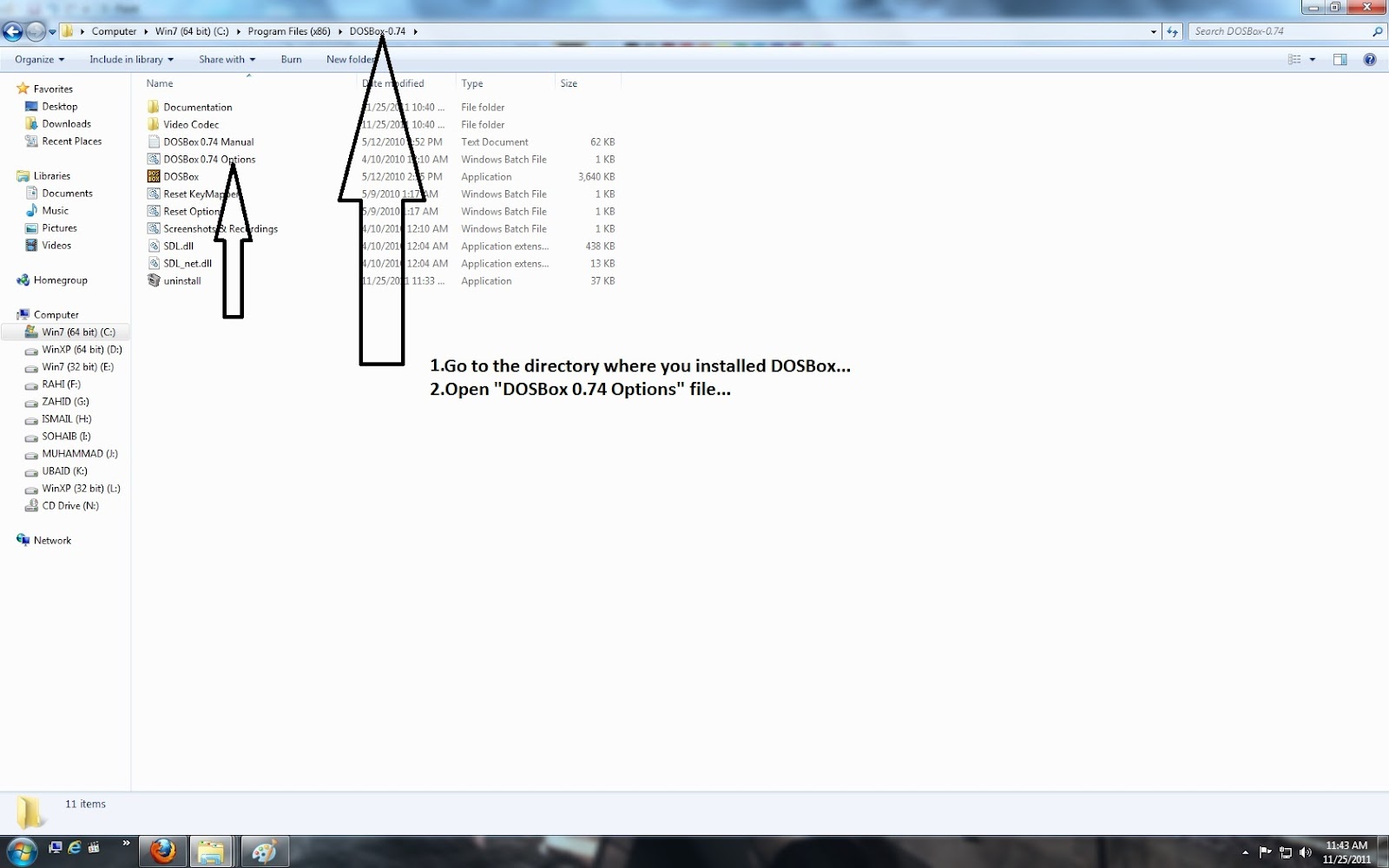
Task: Select the RAHI (F:) drive
Action: [62, 384]
